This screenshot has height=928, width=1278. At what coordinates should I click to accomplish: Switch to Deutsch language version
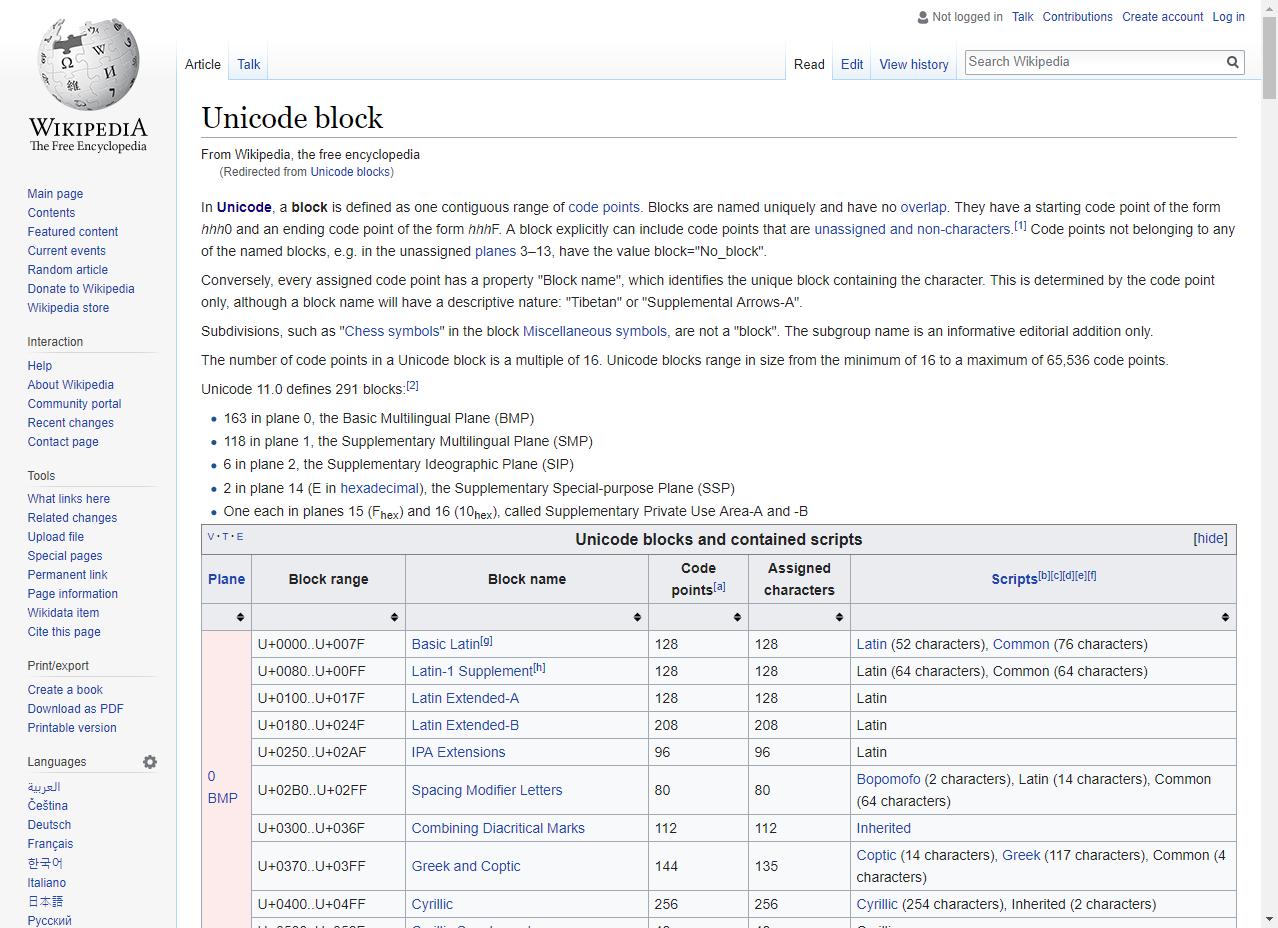[49, 825]
